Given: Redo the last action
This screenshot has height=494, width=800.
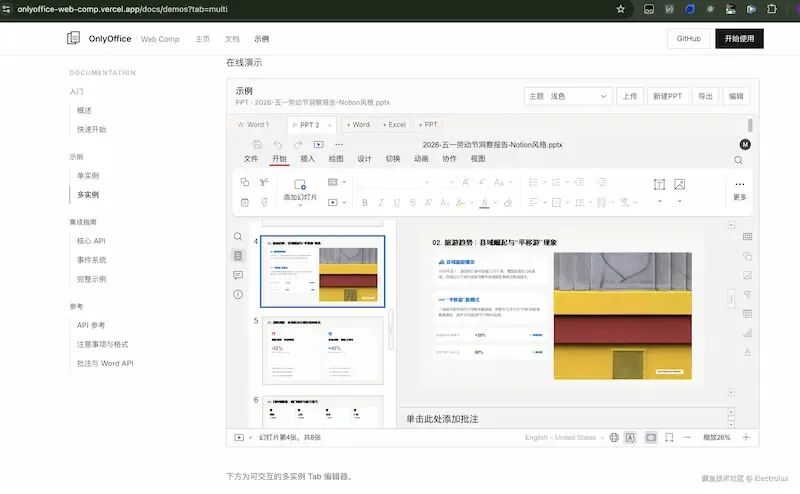Looking at the screenshot, I should pyautogui.click(x=298, y=144).
